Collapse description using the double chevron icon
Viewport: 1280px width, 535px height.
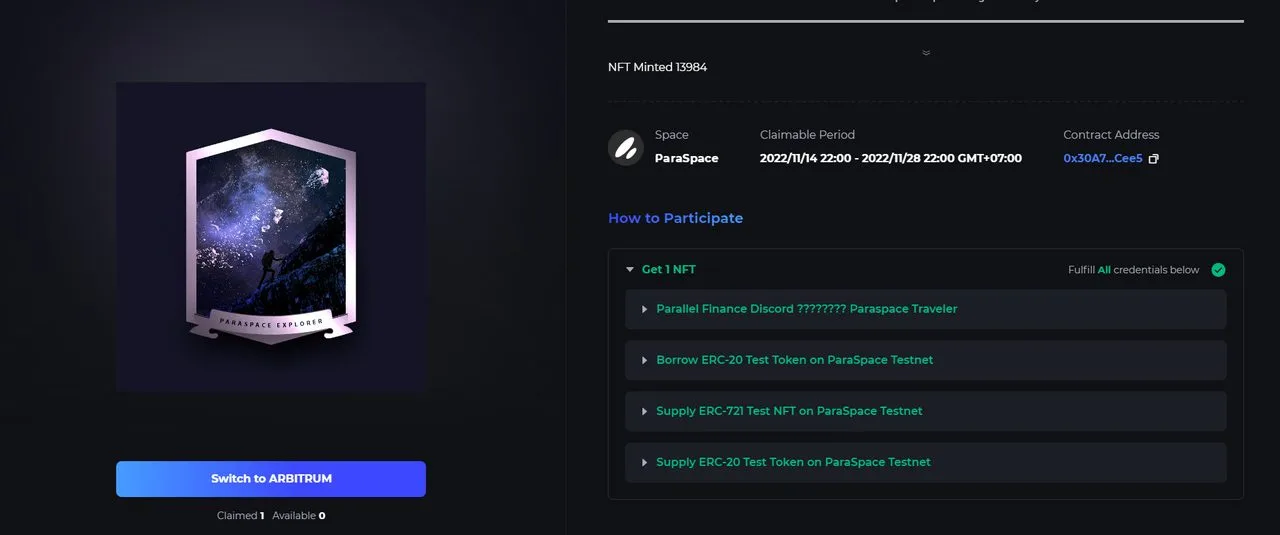coord(926,53)
